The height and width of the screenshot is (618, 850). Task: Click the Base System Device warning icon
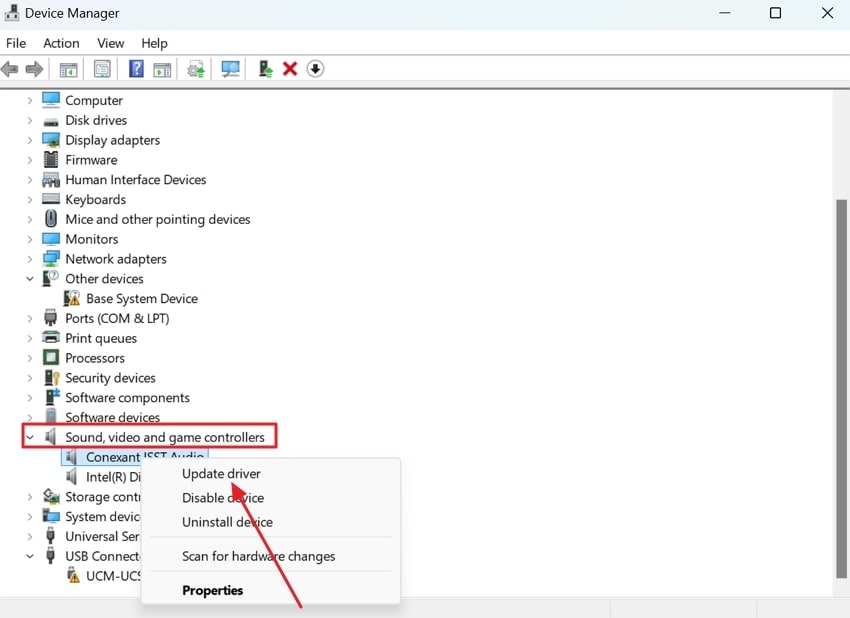72,298
